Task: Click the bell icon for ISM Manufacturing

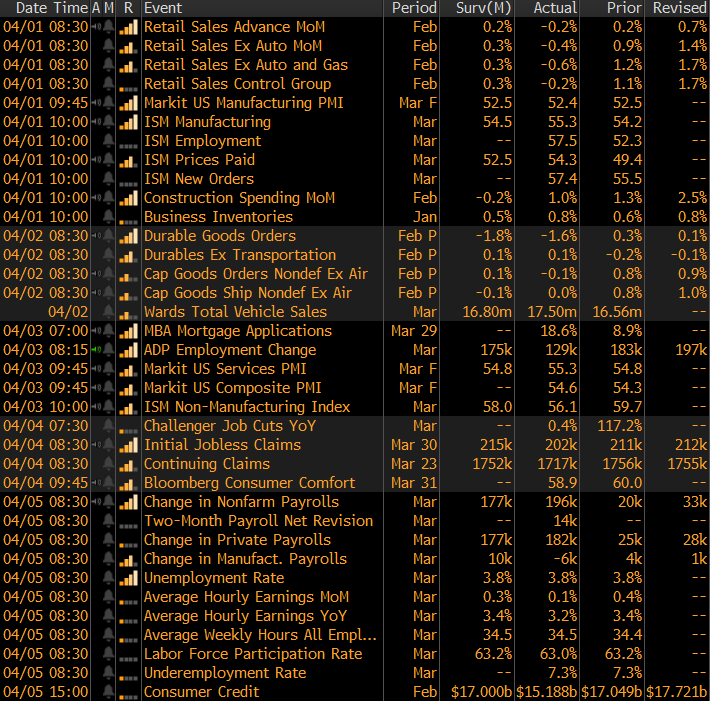Action: click(107, 122)
